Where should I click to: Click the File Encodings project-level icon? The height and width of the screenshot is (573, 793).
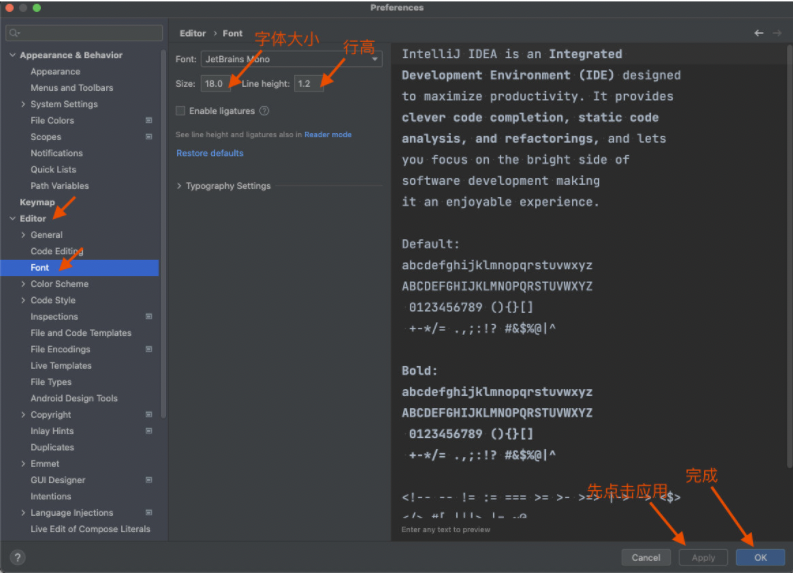point(149,349)
